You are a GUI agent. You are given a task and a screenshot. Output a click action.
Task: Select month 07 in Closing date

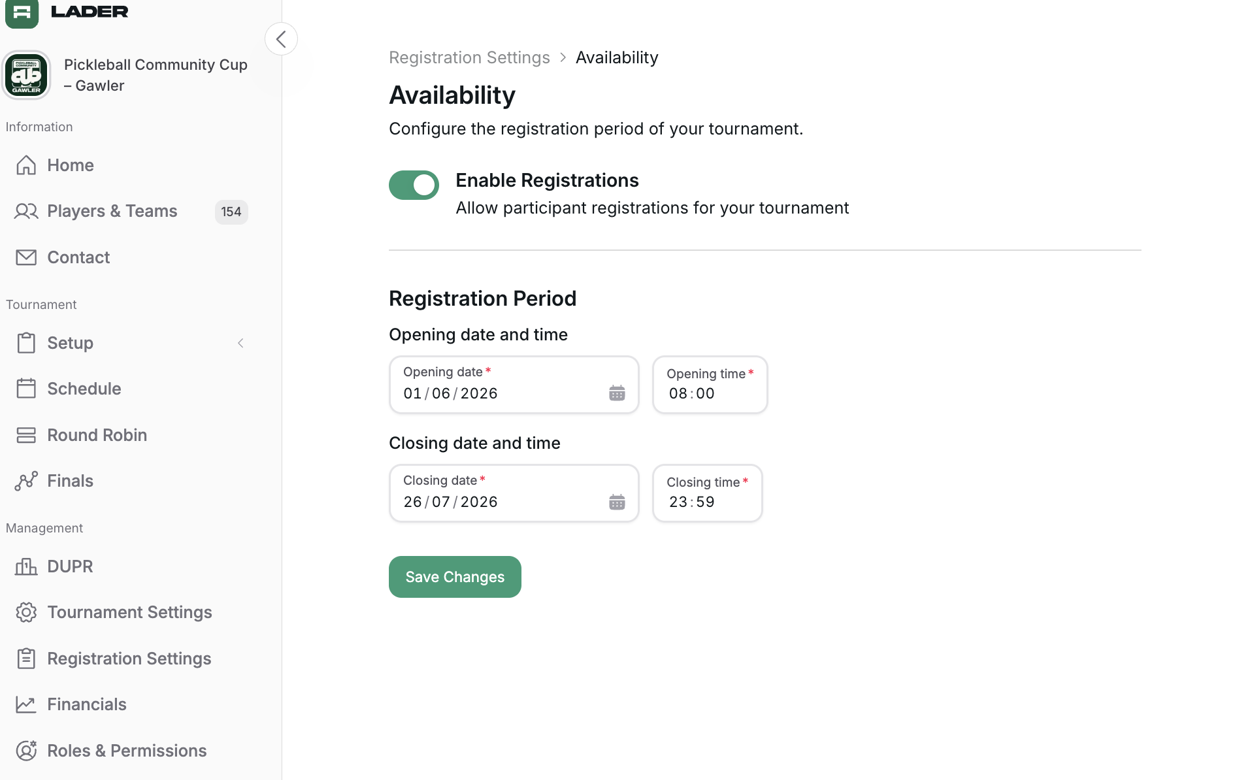pyautogui.click(x=441, y=502)
